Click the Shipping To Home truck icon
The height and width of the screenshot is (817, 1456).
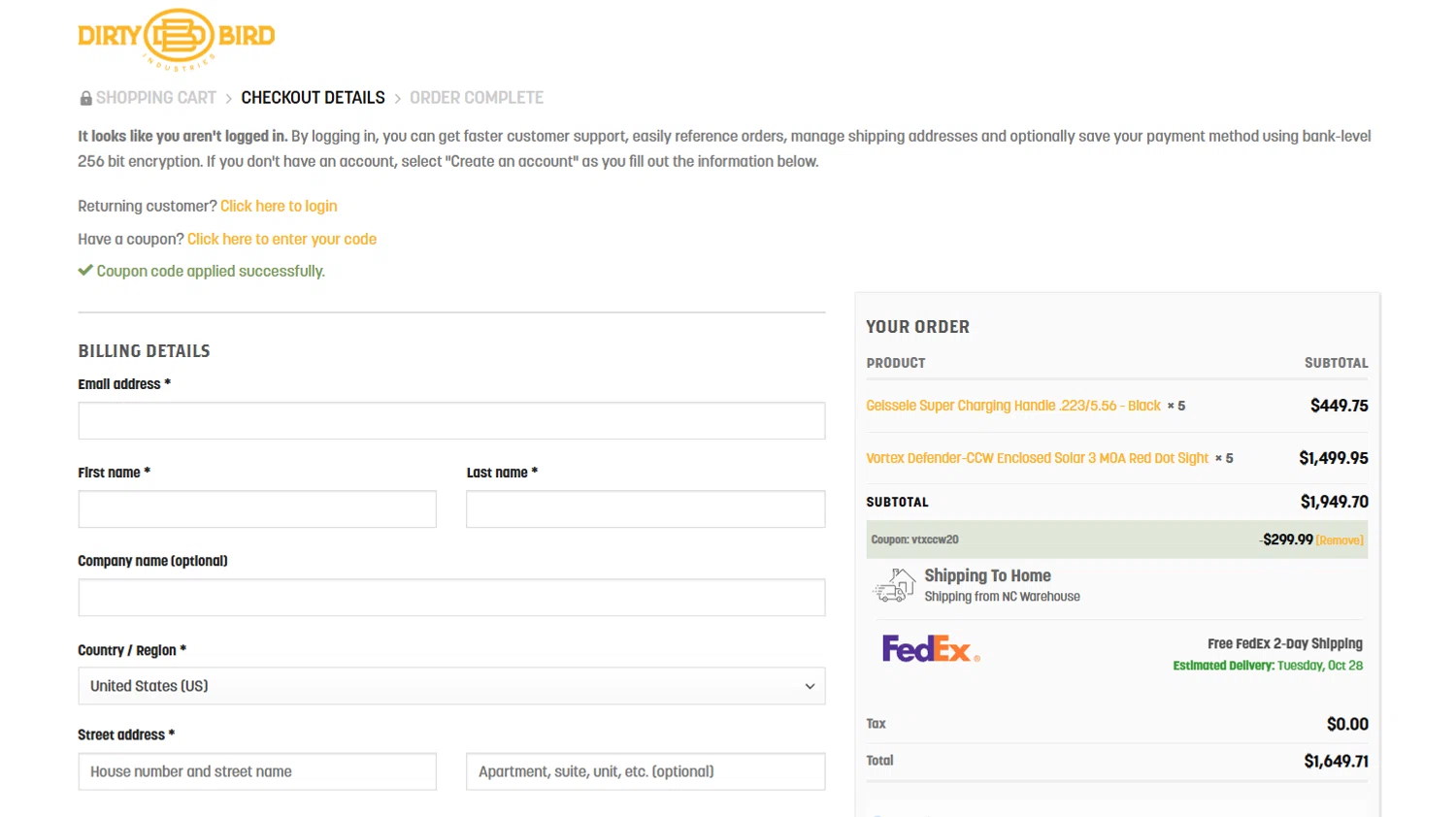pyautogui.click(x=894, y=585)
